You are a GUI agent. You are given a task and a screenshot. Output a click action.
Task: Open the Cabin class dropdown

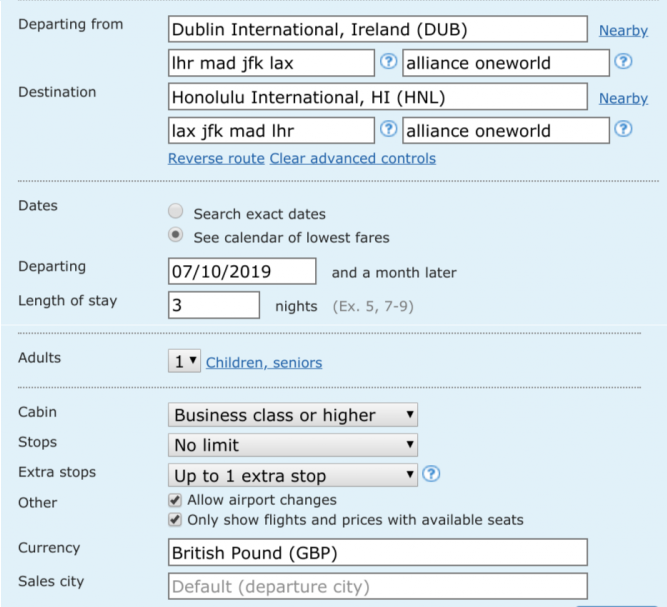point(293,415)
